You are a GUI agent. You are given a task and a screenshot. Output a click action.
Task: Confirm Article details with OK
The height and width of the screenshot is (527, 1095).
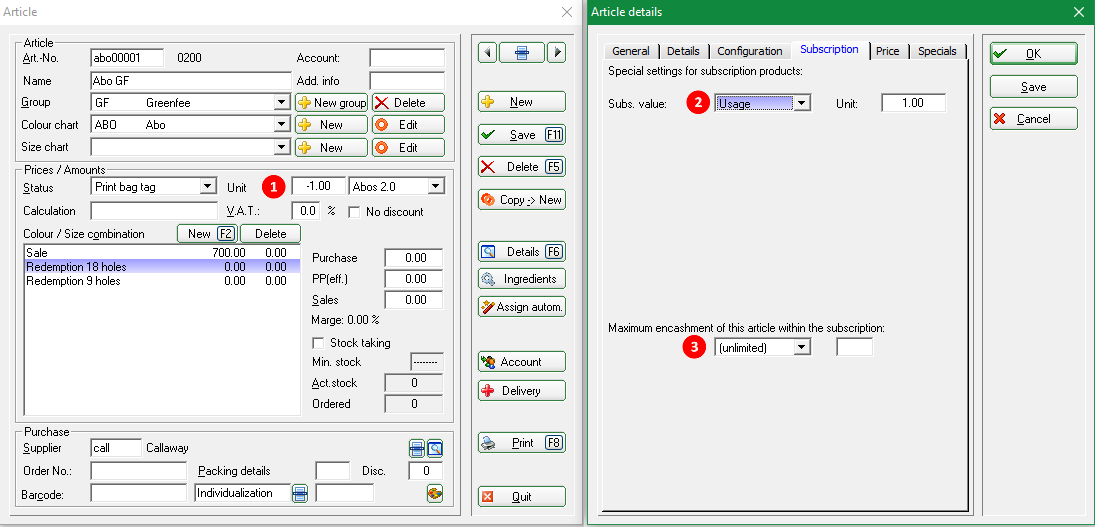pos(1034,54)
